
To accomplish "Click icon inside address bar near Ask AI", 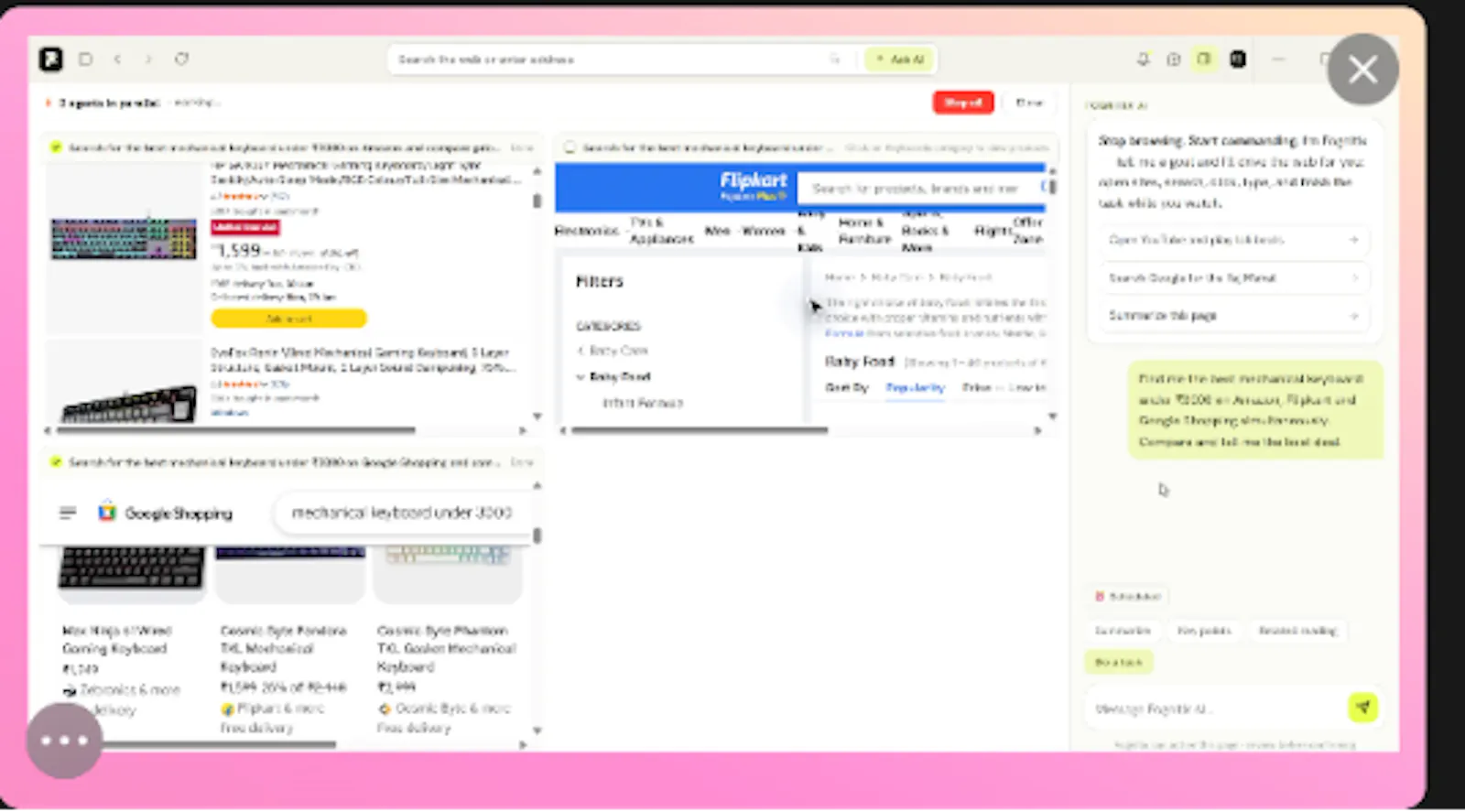I will [x=834, y=60].
